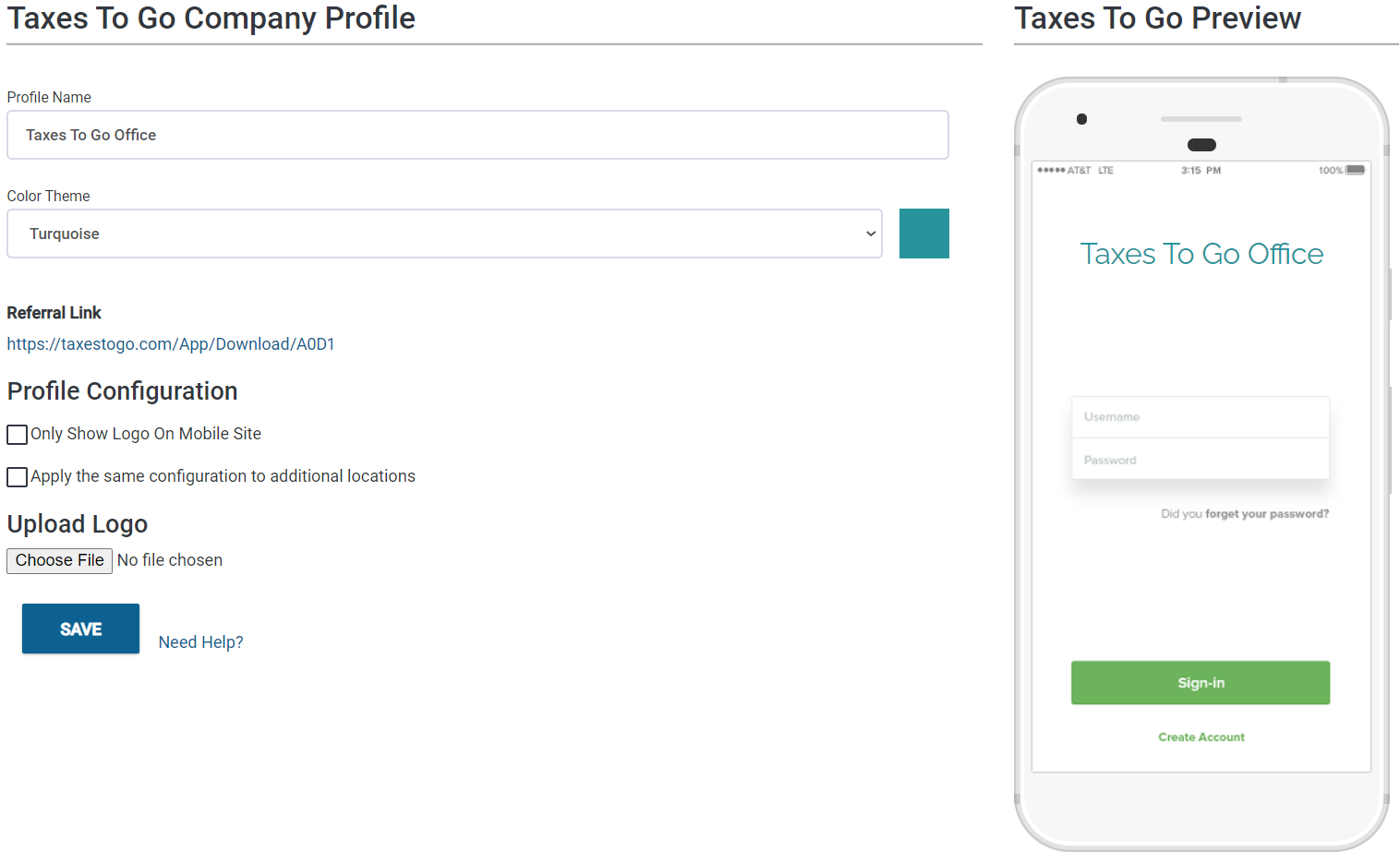Check Apply same configuration to additional locations
The width and height of the screenshot is (1400, 863).
17,477
